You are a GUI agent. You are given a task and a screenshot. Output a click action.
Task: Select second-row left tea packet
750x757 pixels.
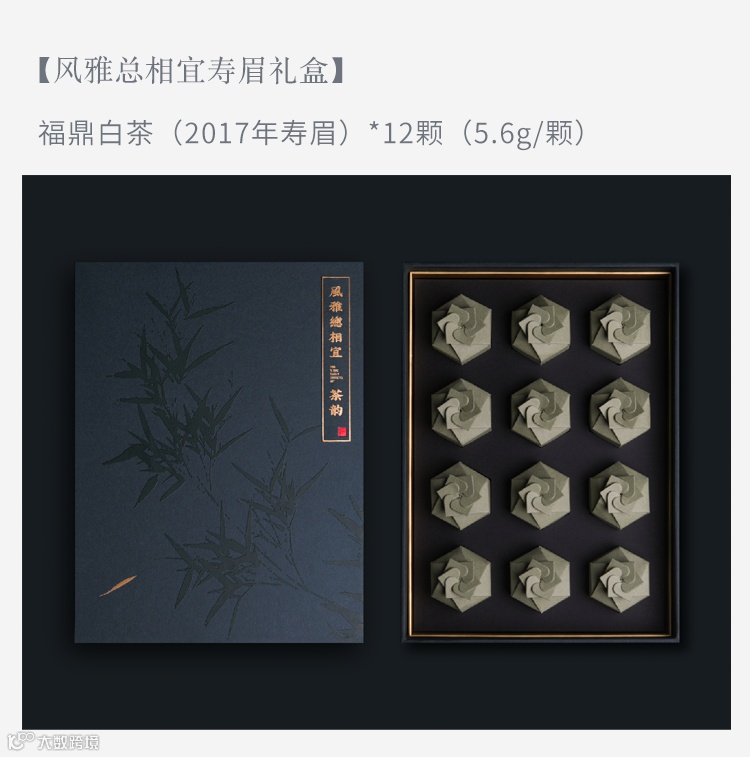click(x=461, y=412)
